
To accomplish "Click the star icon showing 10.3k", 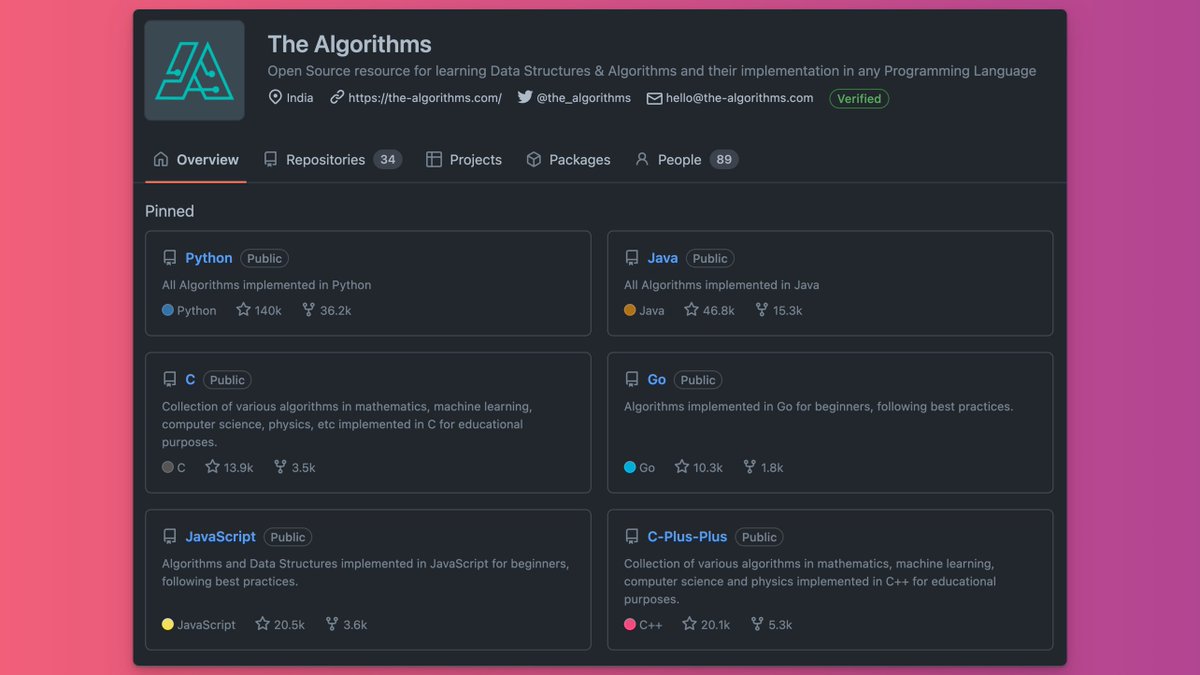I will click(x=682, y=467).
